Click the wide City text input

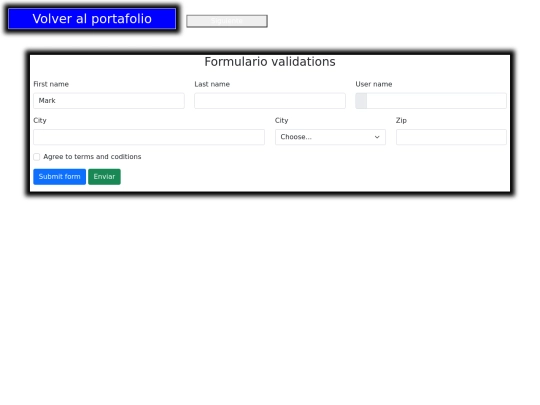tap(149, 137)
